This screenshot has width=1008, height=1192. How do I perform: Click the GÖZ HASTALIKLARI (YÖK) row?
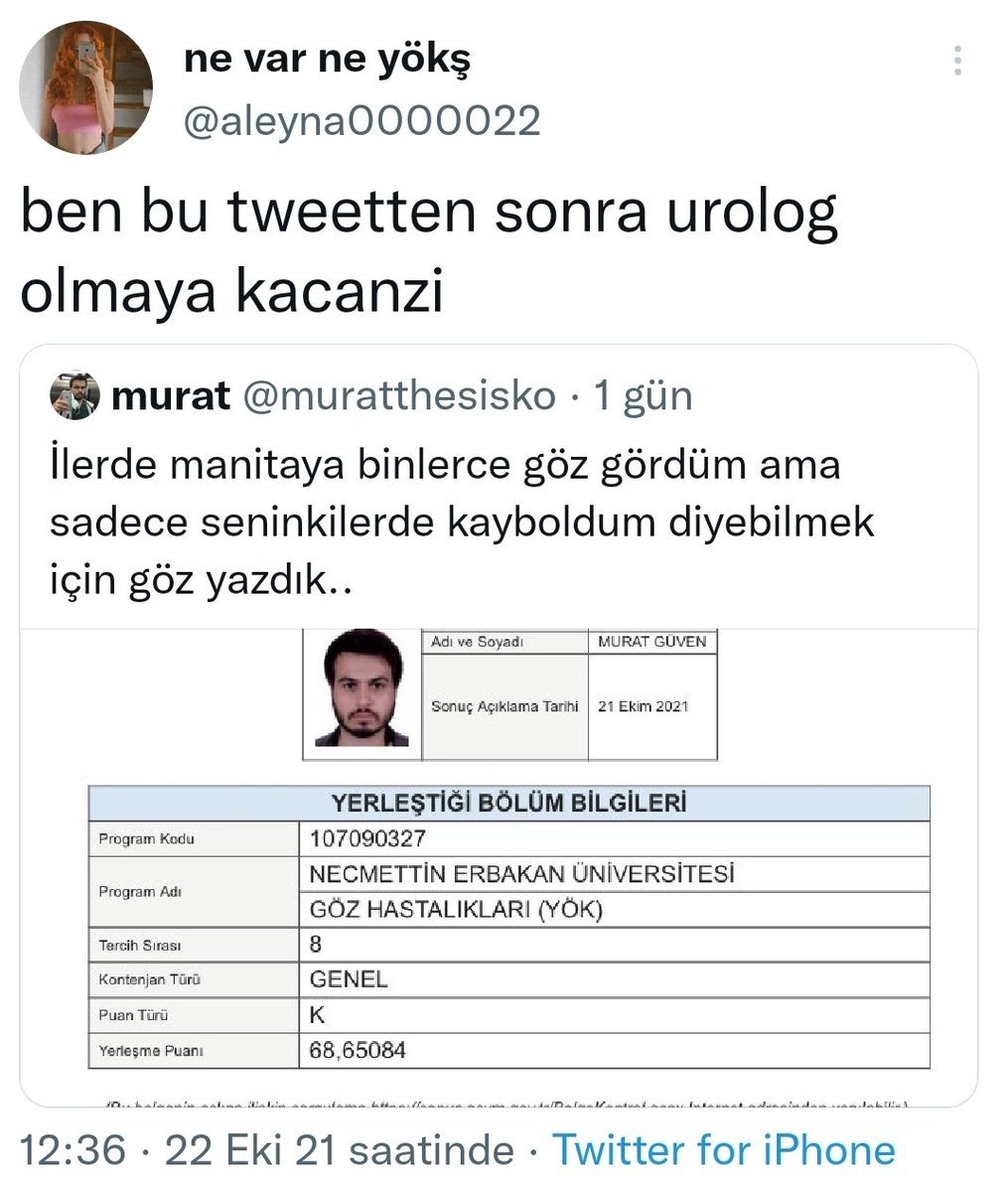point(457,909)
